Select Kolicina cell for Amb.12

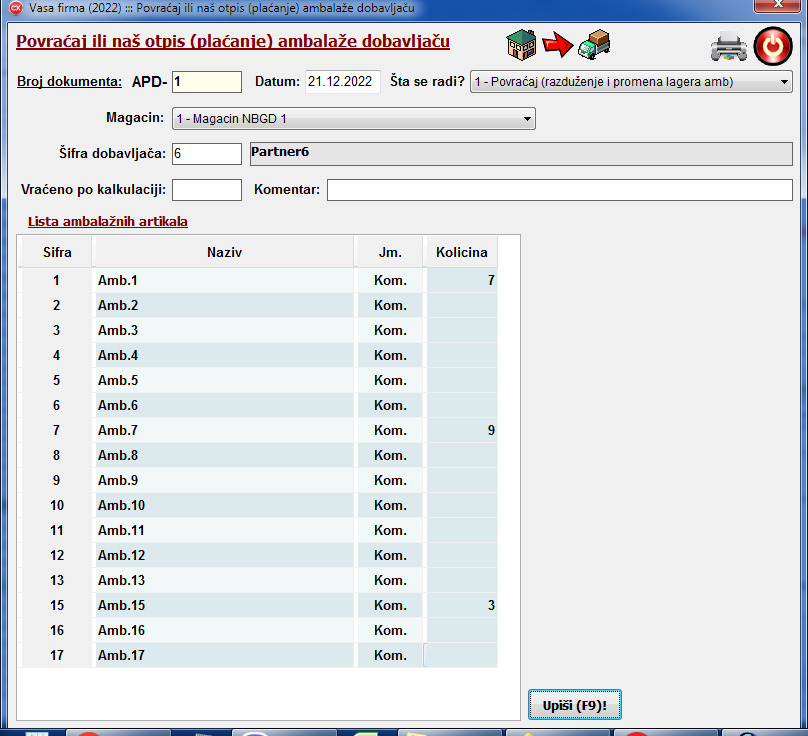pos(462,556)
